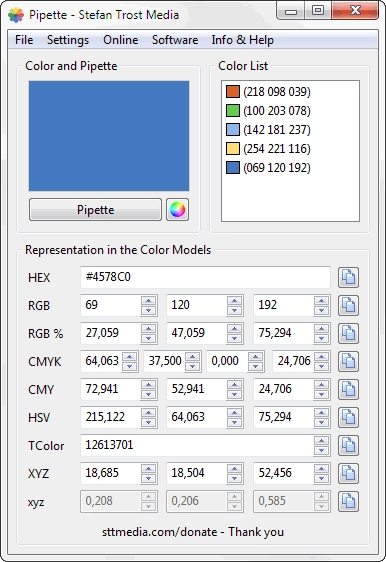Open the Info & Help menu
Image resolution: width=386 pixels, height=562 pixels.
[x=243, y=40]
